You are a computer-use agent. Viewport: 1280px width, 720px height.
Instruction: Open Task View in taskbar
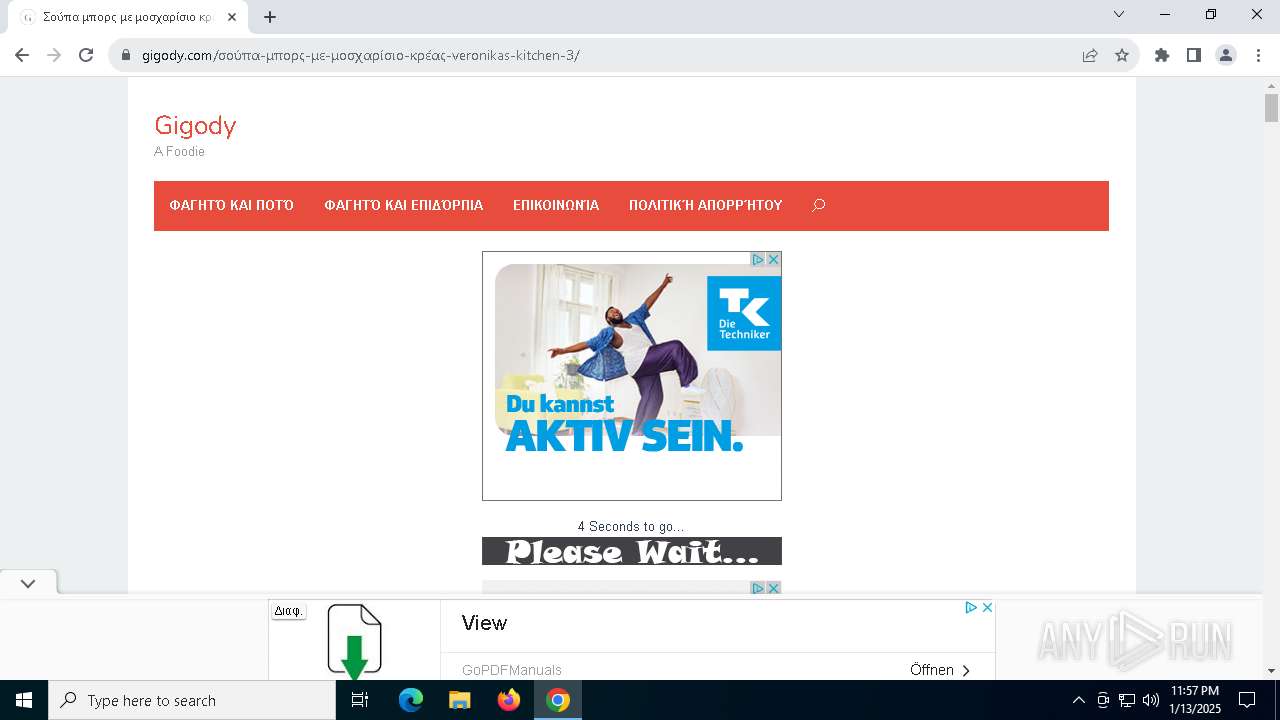pyautogui.click(x=360, y=700)
